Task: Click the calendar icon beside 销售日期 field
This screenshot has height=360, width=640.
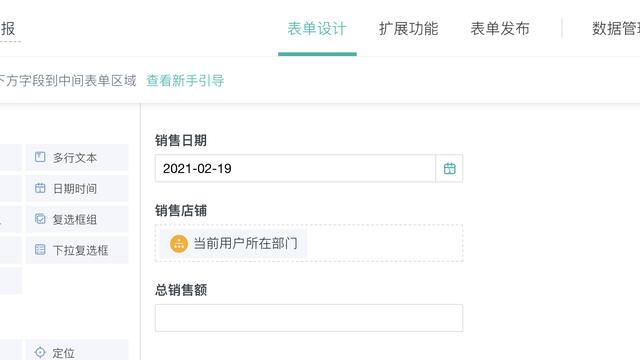Action: 449,169
